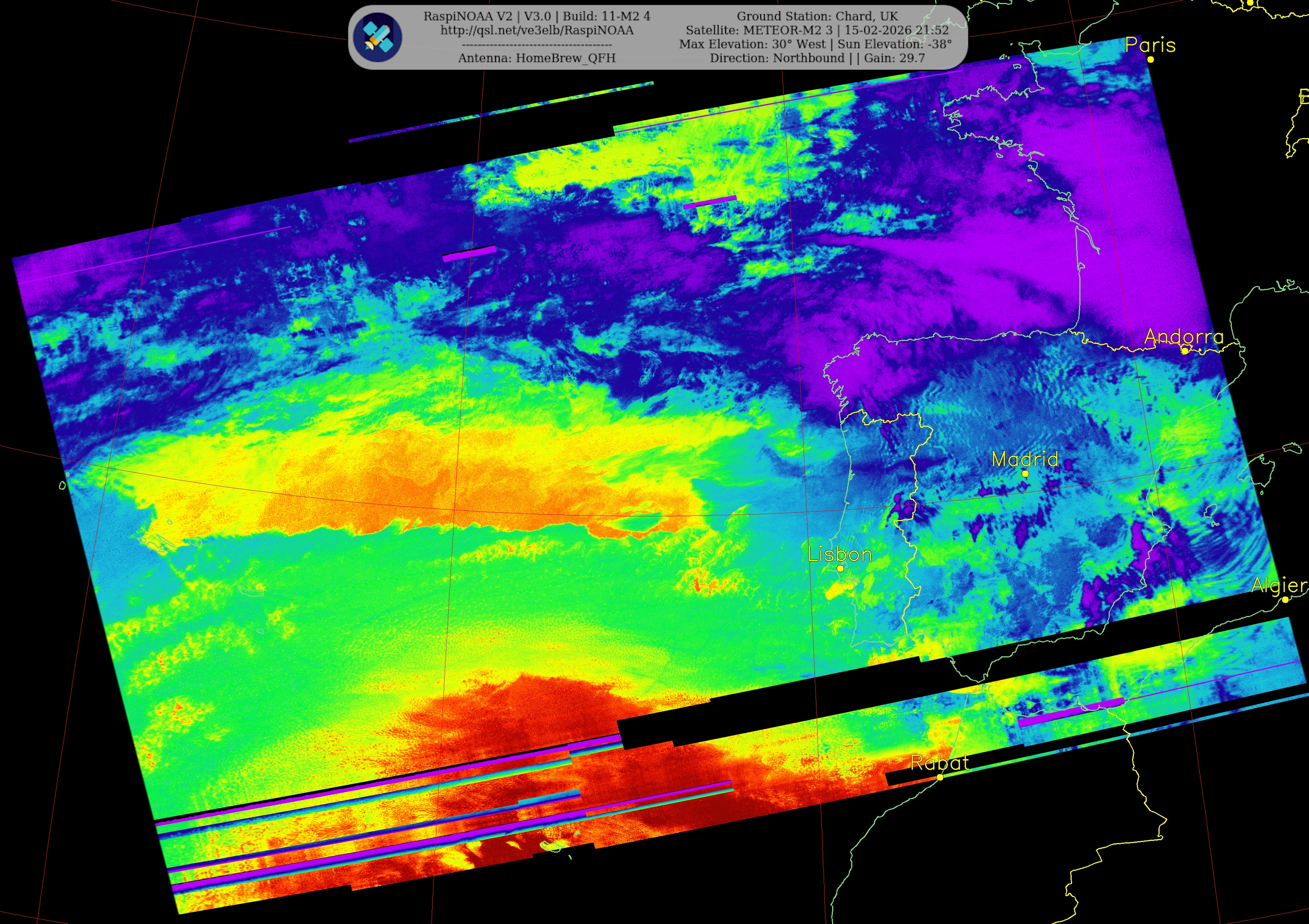Click the Max Elevation 30° West text
Image resolution: width=1309 pixels, height=924 pixels.
pyautogui.click(x=752, y=44)
